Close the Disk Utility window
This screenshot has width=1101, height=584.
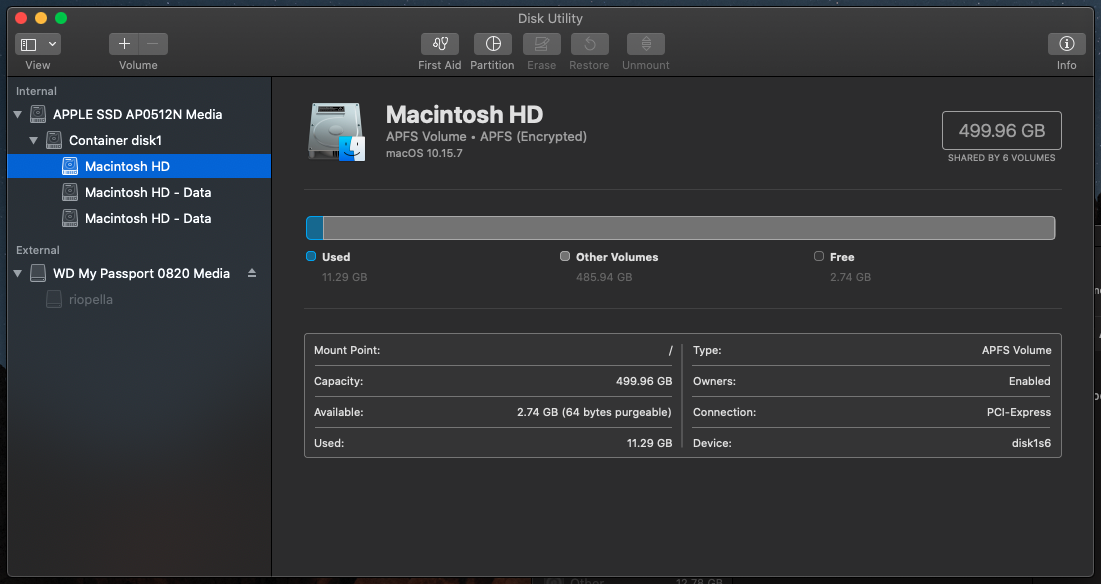[x=21, y=18]
